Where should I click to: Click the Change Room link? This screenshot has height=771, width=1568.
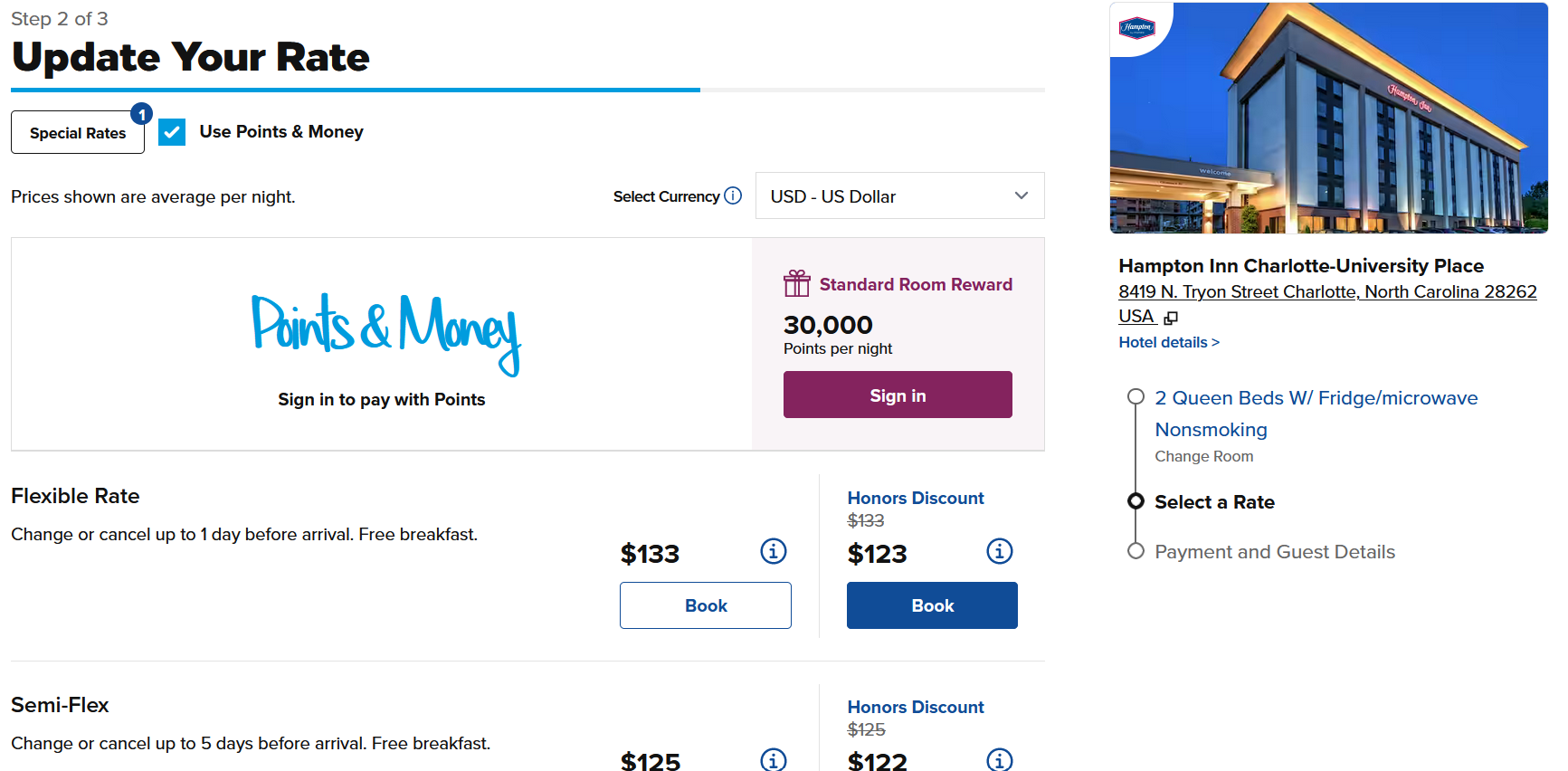click(1203, 456)
